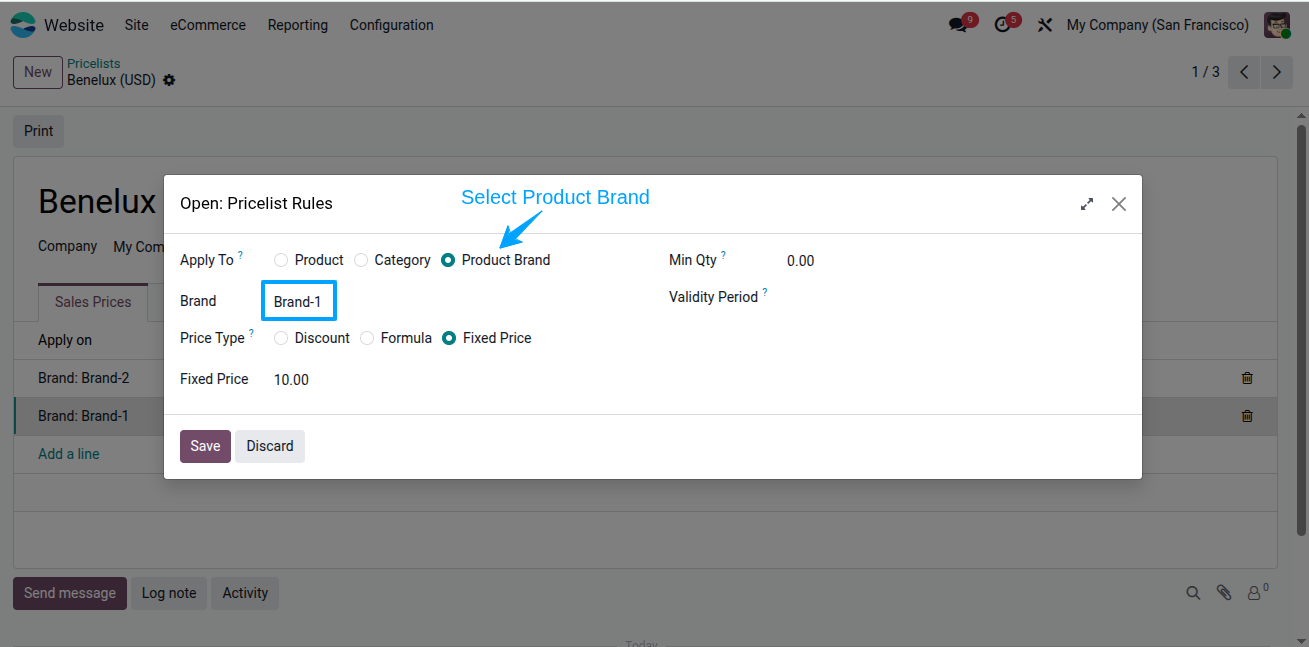Image resolution: width=1309 pixels, height=647 pixels.
Task: Click the page vertical scrollbar
Action: (1302, 330)
